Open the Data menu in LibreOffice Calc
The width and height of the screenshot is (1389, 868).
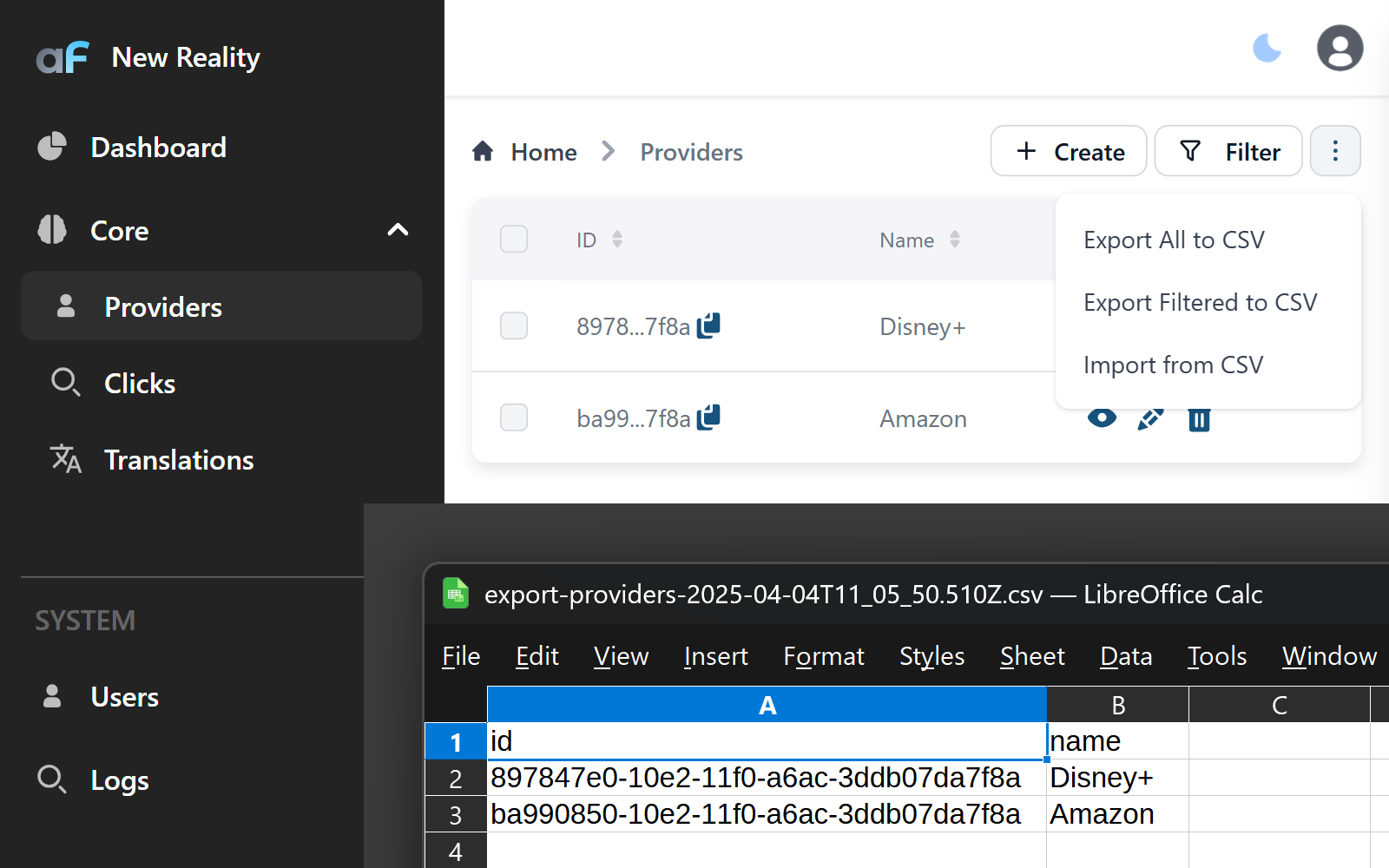1125,656
